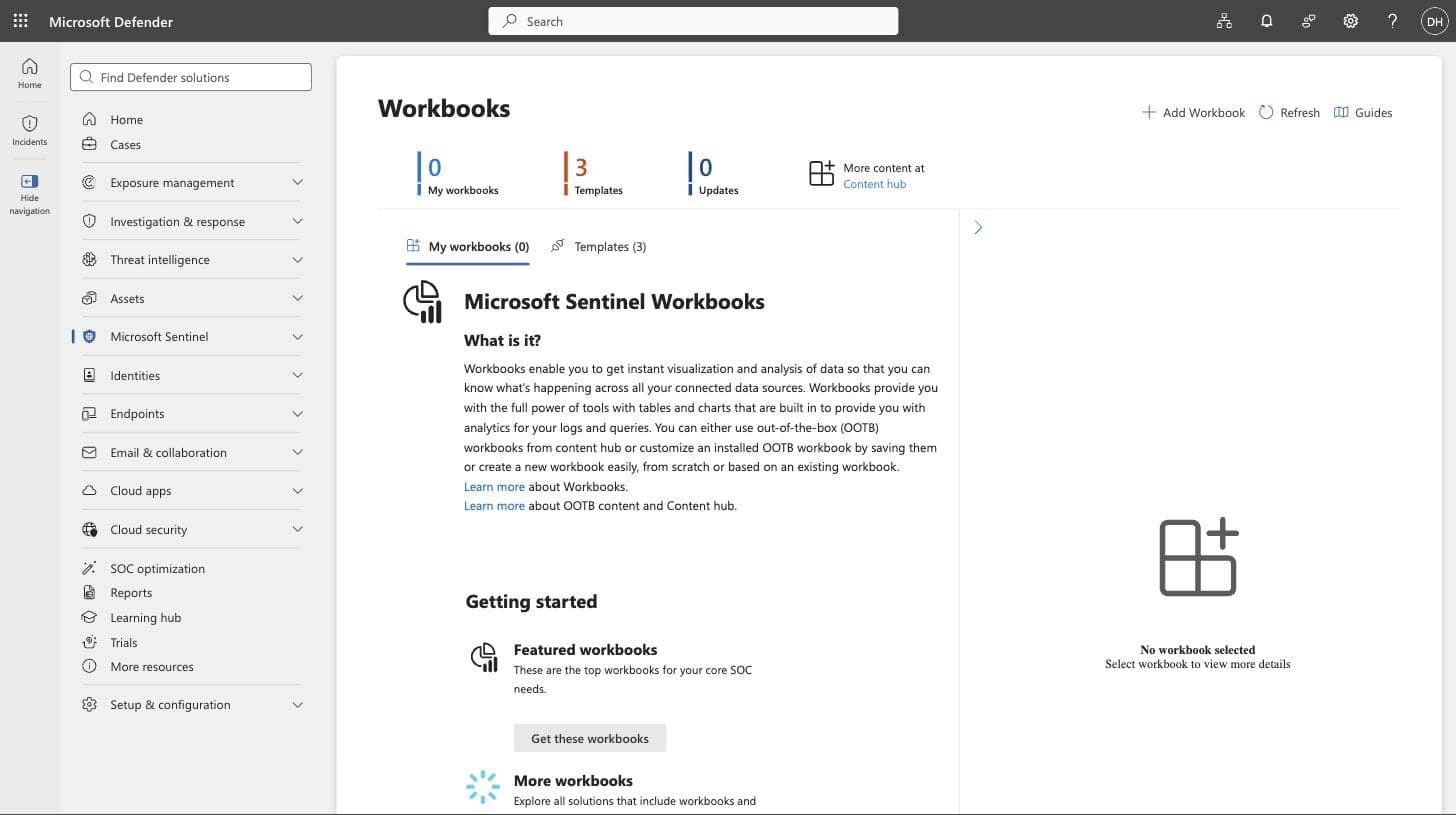Screen dimensions: 1456x815
Task: Click the Cases briefcase icon
Action: click(89, 144)
